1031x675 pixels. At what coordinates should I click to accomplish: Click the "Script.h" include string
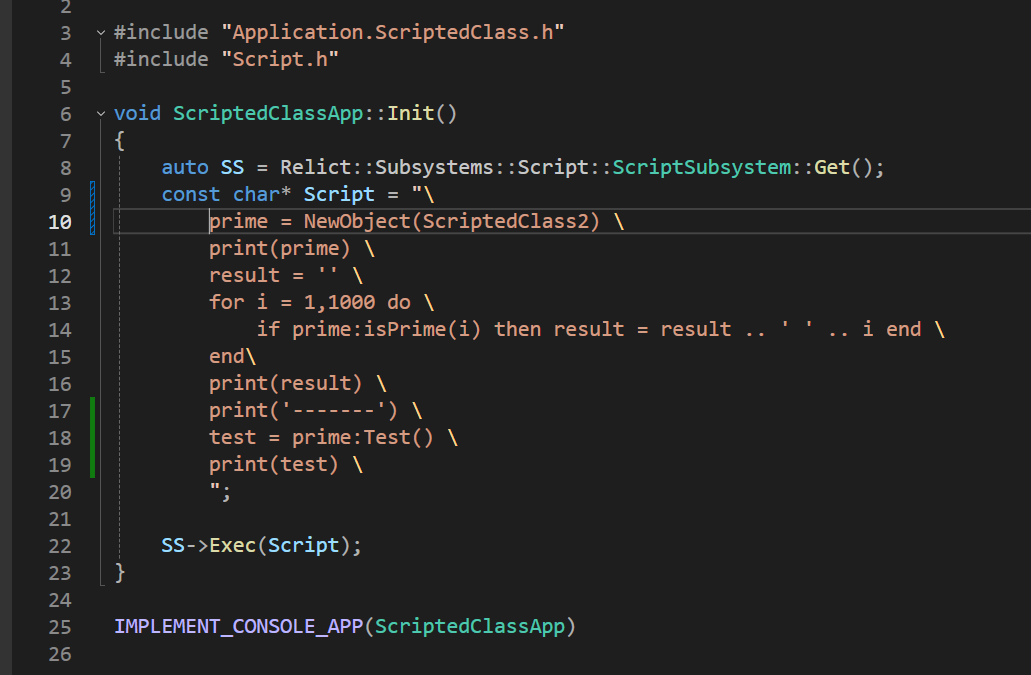[279, 60]
